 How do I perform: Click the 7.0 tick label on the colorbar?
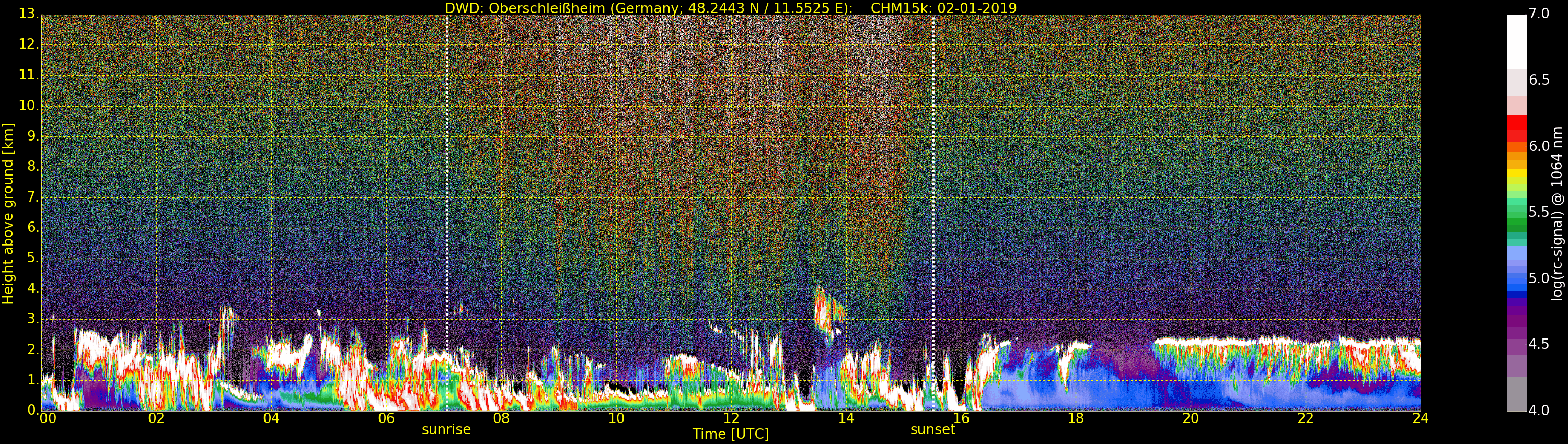pos(1539,14)
